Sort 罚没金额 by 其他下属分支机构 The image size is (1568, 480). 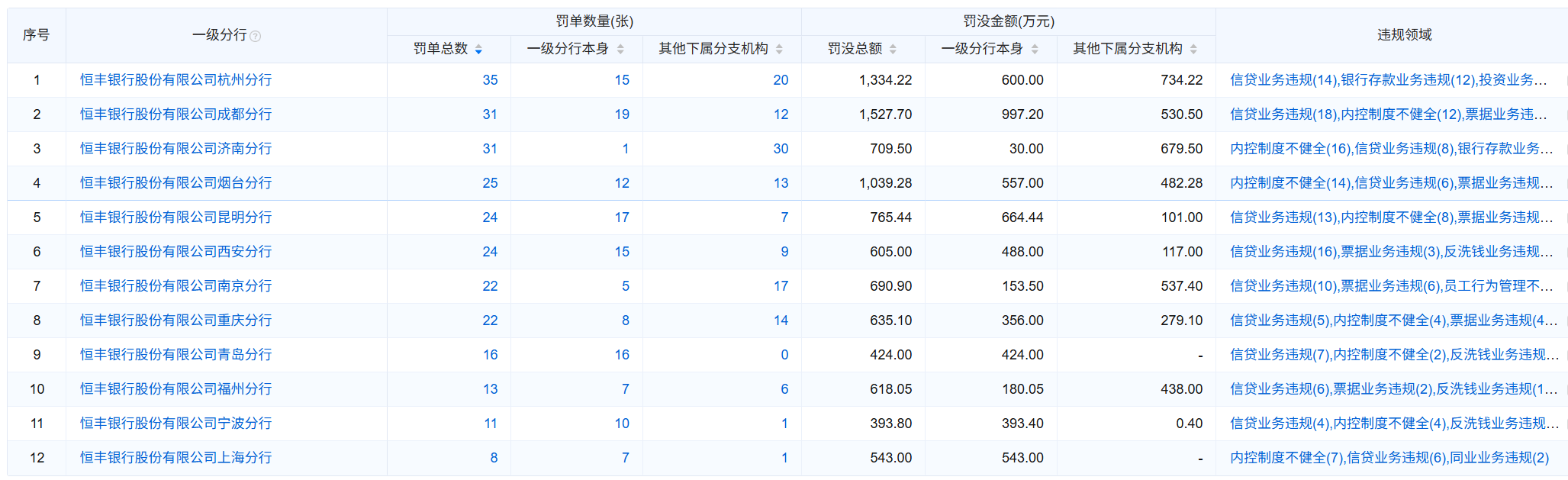click(x=1193, y=50)
